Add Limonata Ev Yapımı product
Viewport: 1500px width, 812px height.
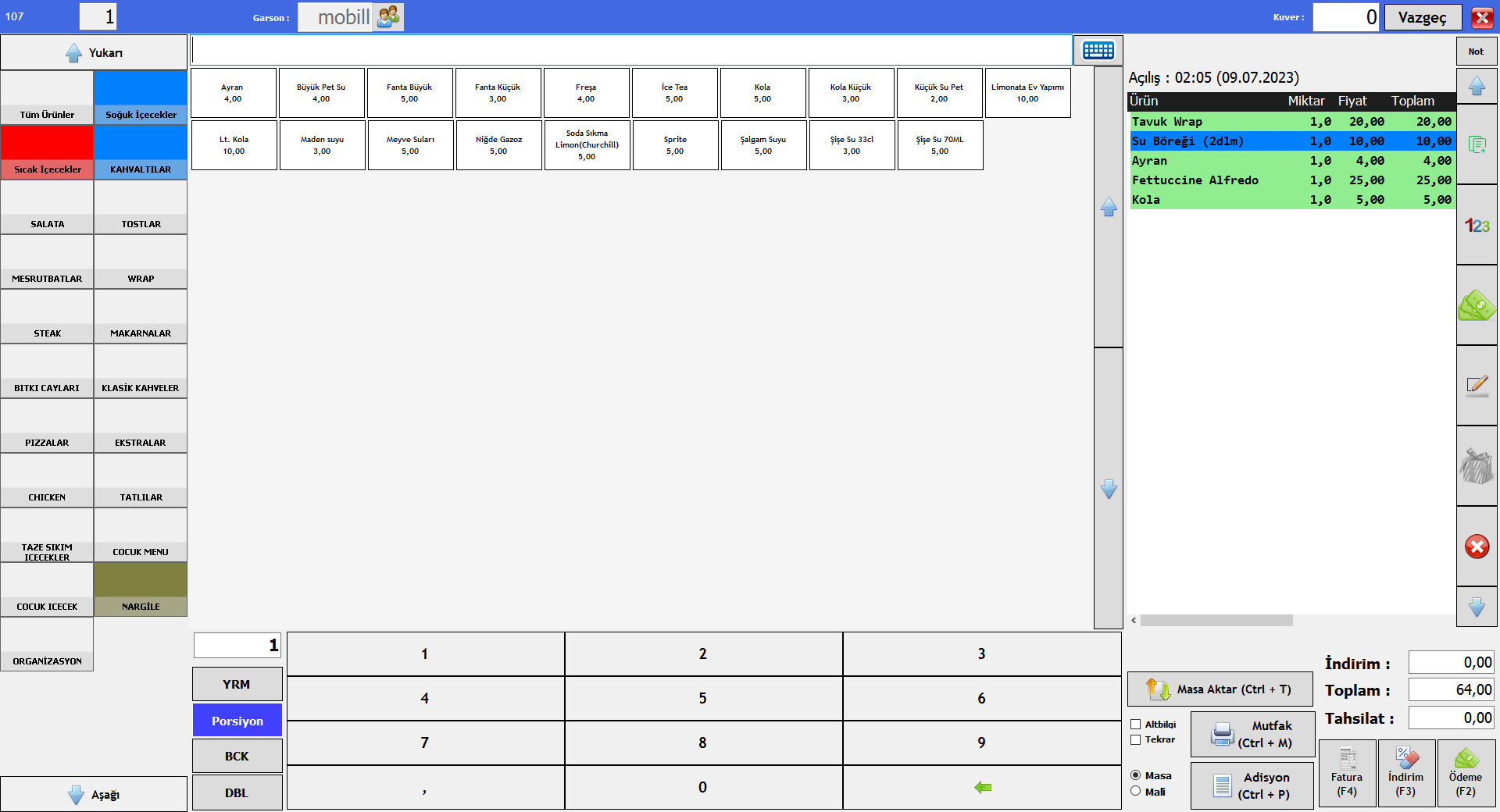(x=1027, y=93)
